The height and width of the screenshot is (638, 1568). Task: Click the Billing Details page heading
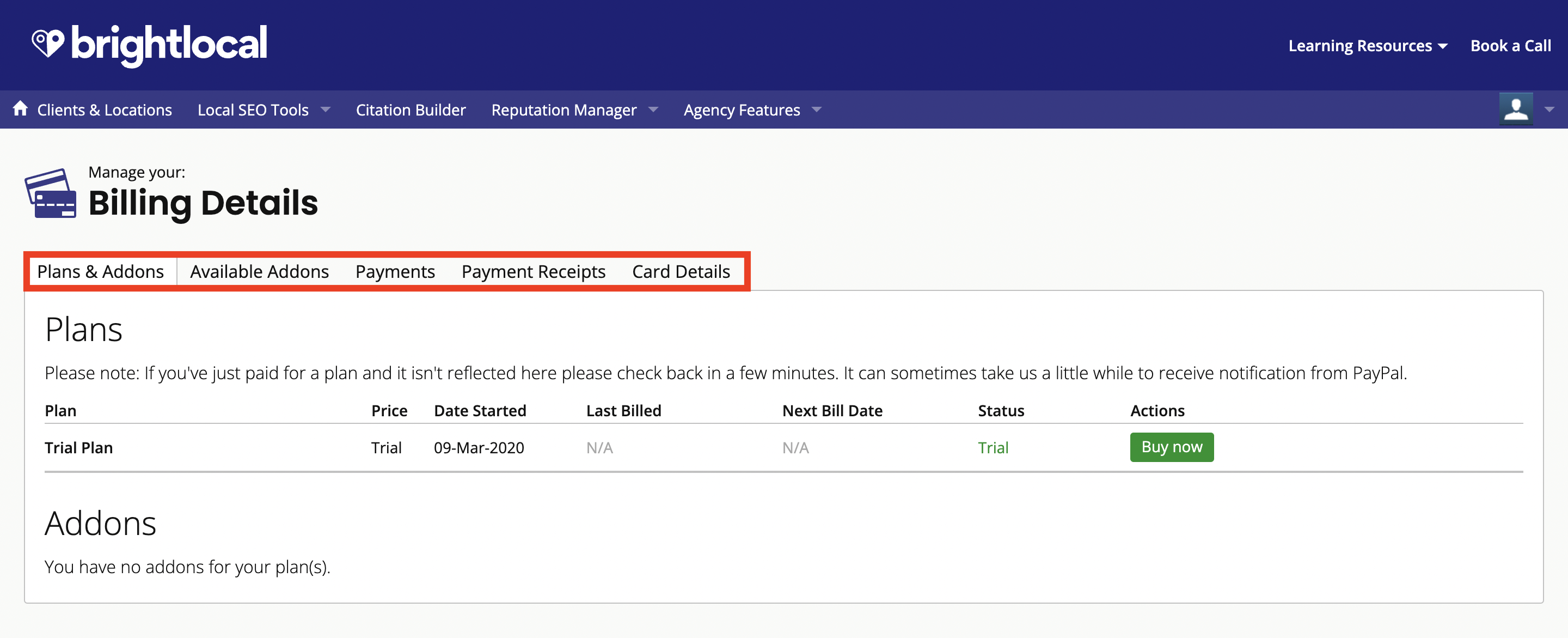tap(203, 204)
